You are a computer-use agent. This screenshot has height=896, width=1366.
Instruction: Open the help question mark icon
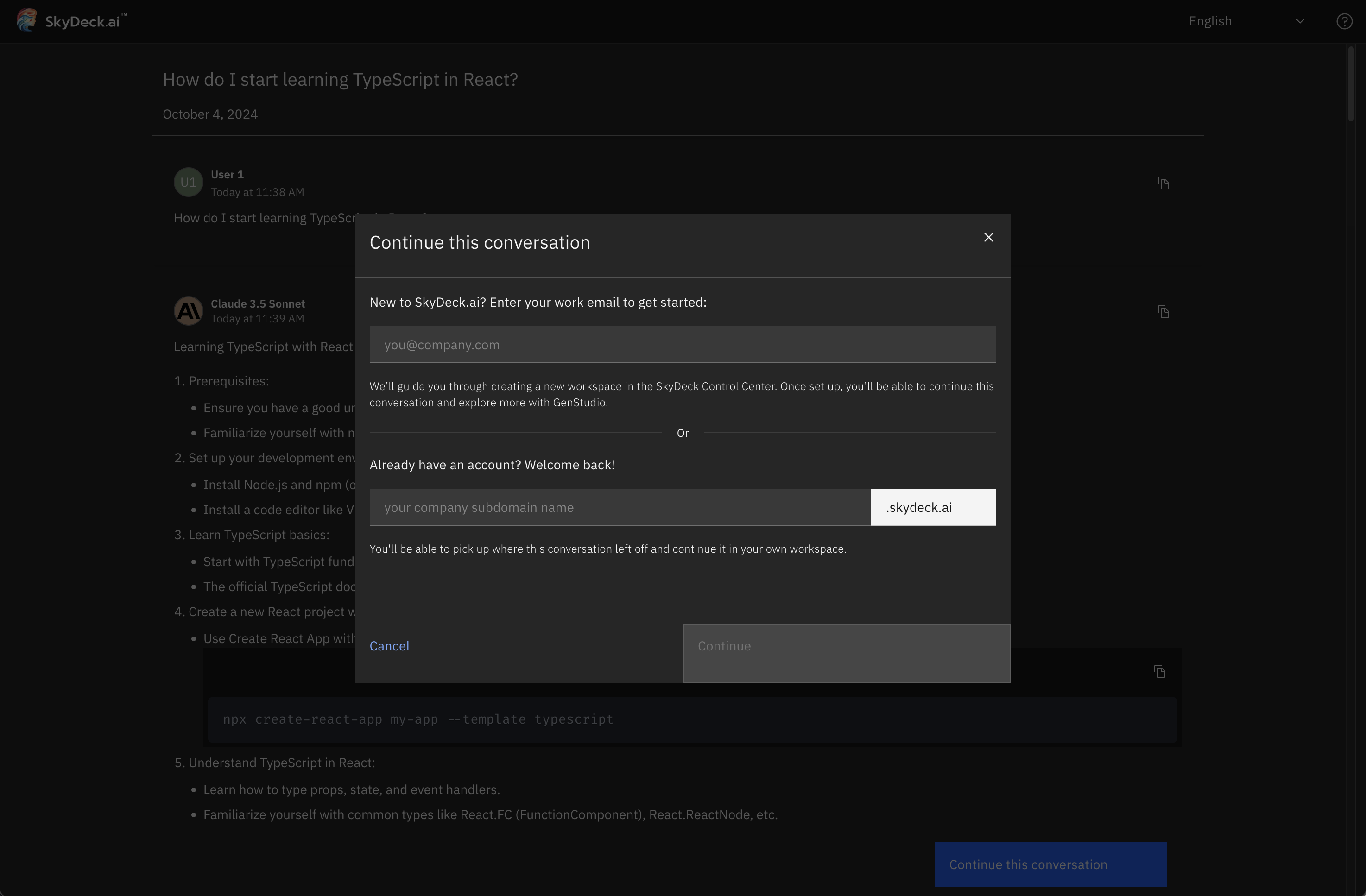(1345, 21)
